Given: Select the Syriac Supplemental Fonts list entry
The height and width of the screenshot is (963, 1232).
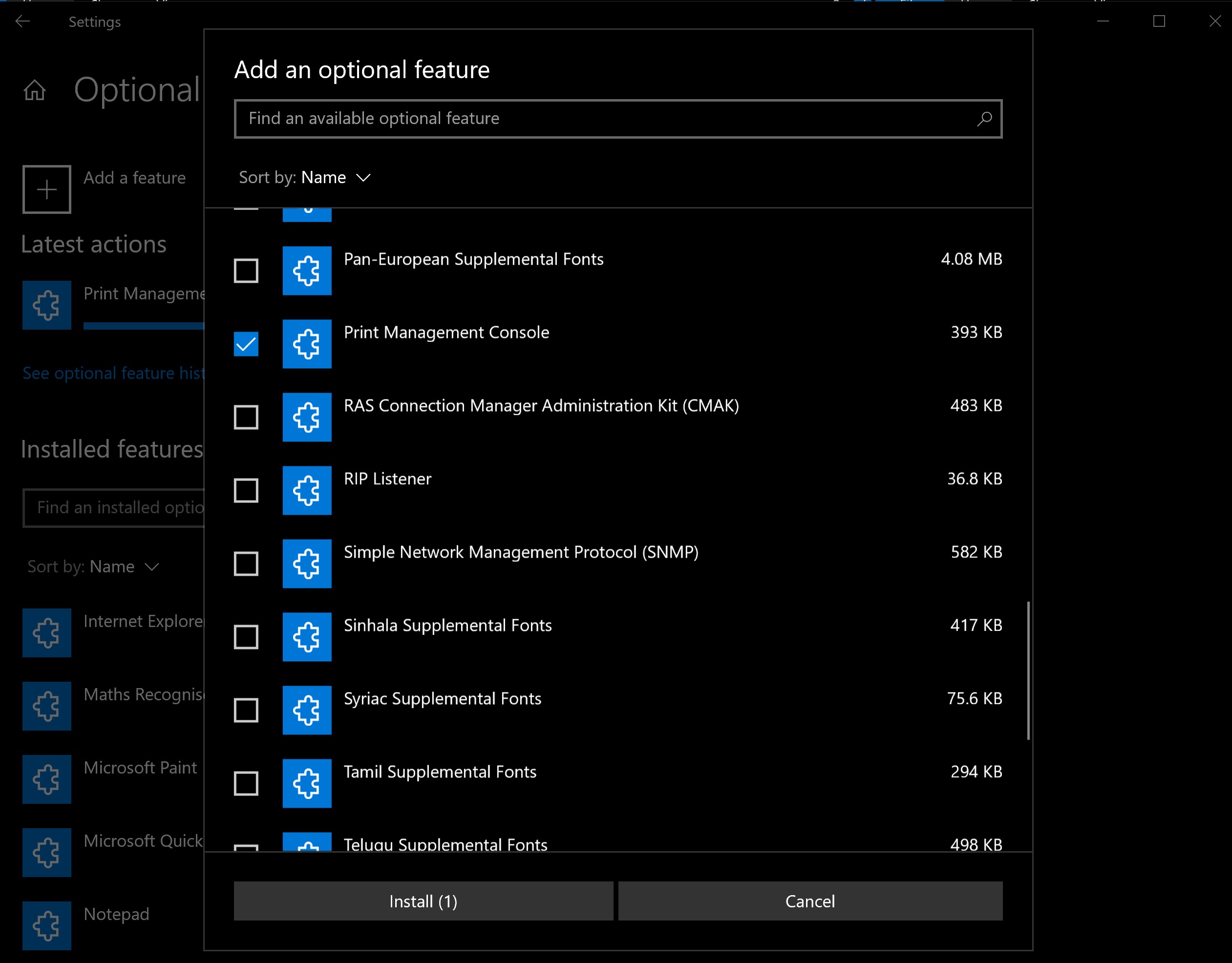Looking at the screenshot, I should click(x=442, y=699).
